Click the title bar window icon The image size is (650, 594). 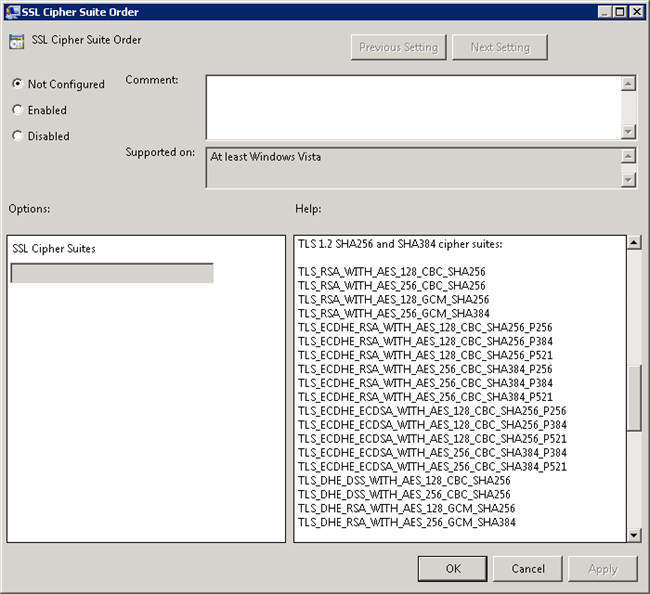pos(12,12)
